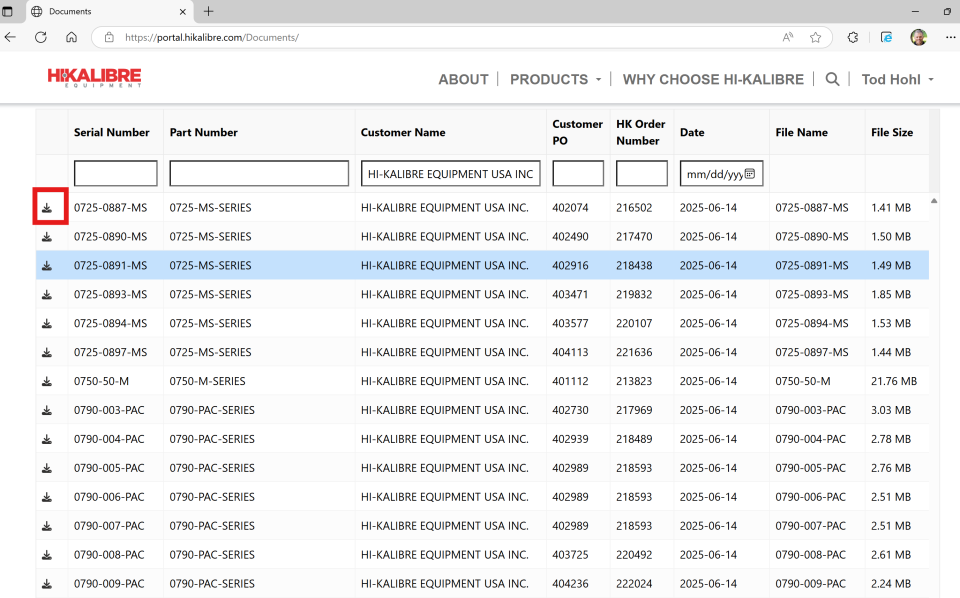Sort by File Size column header

pyautogui.click(x=892, y=132)
